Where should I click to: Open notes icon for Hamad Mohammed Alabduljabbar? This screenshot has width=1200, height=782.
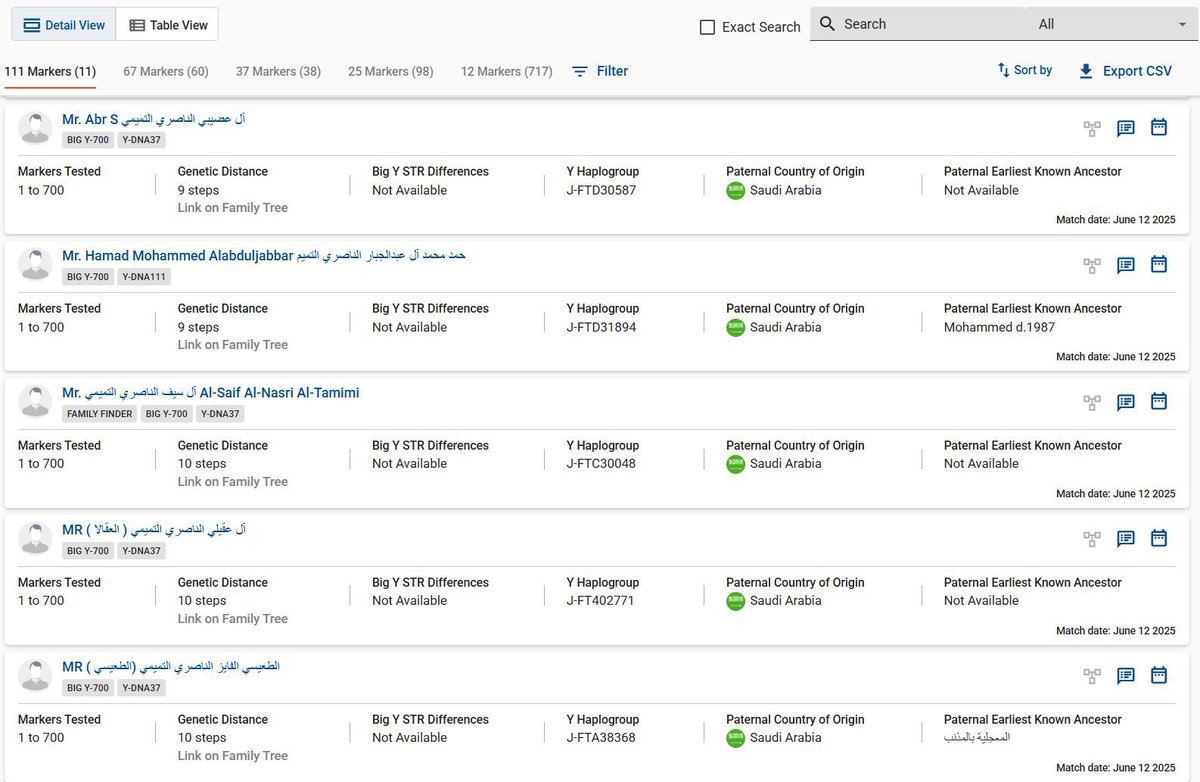1126,265
